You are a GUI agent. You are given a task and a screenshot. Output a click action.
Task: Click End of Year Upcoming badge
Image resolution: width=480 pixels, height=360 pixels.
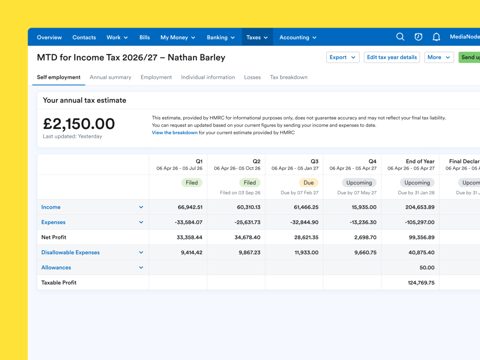point(417,183)
